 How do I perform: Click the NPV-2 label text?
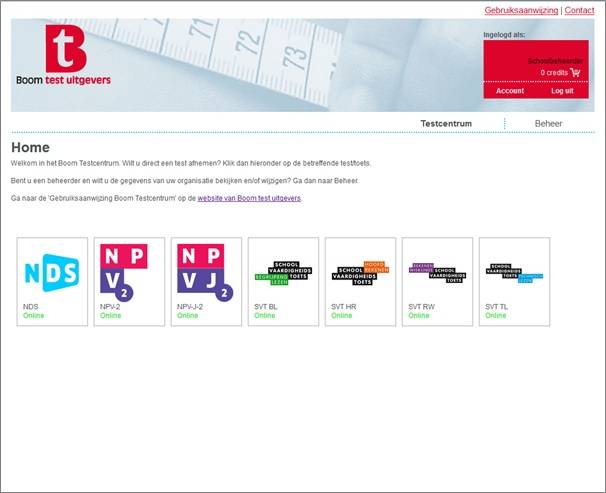pyautogui.click(x=111, y=307)
